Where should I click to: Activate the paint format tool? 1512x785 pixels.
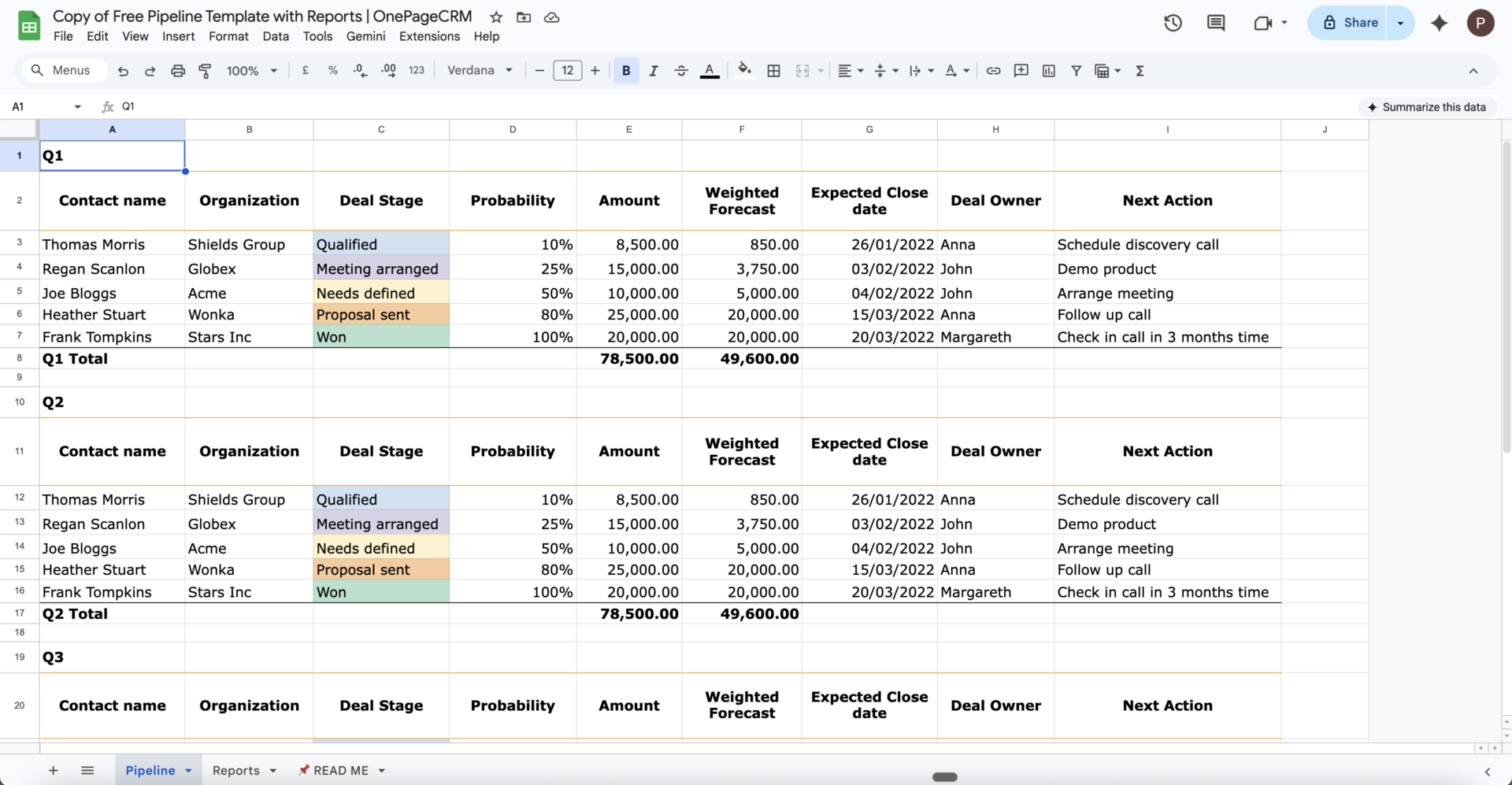(205, 71)
